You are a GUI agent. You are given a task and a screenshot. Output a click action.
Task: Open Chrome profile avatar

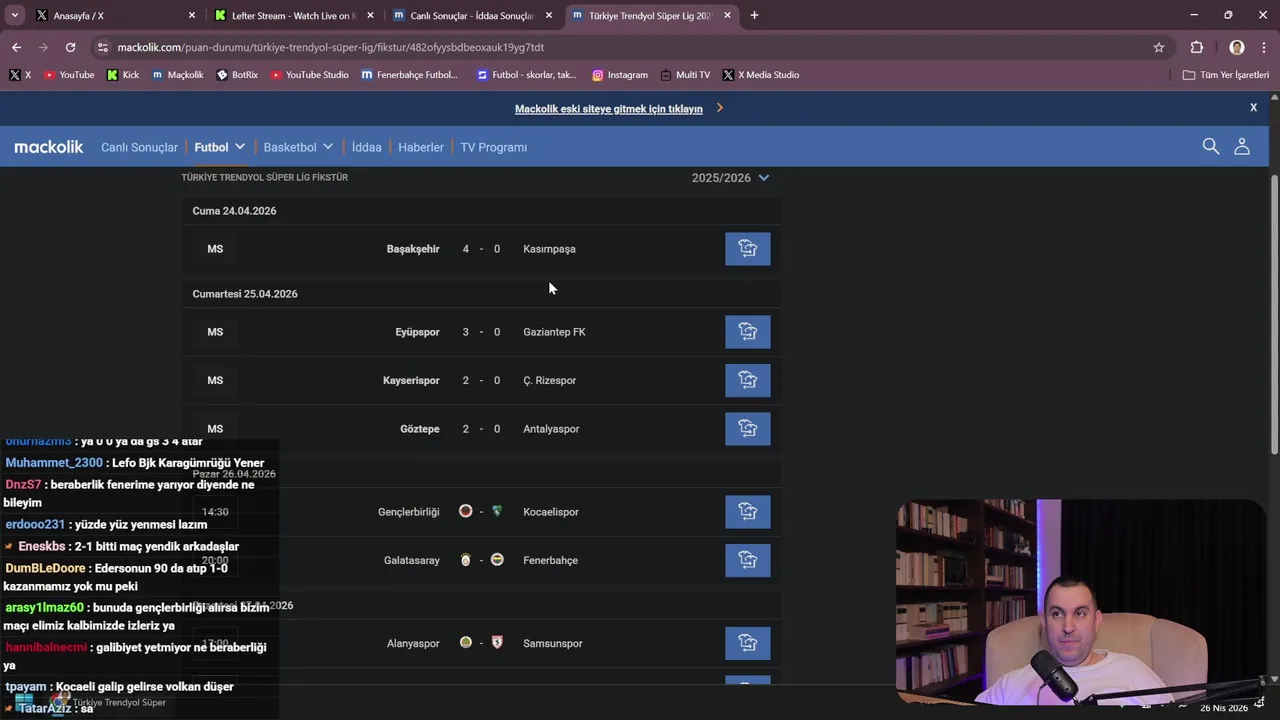(1237, 47)
